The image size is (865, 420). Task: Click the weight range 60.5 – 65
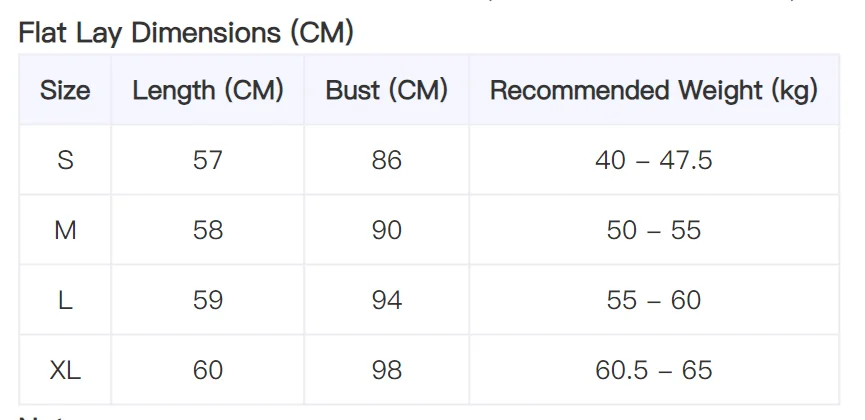click(x=654, y=370)
